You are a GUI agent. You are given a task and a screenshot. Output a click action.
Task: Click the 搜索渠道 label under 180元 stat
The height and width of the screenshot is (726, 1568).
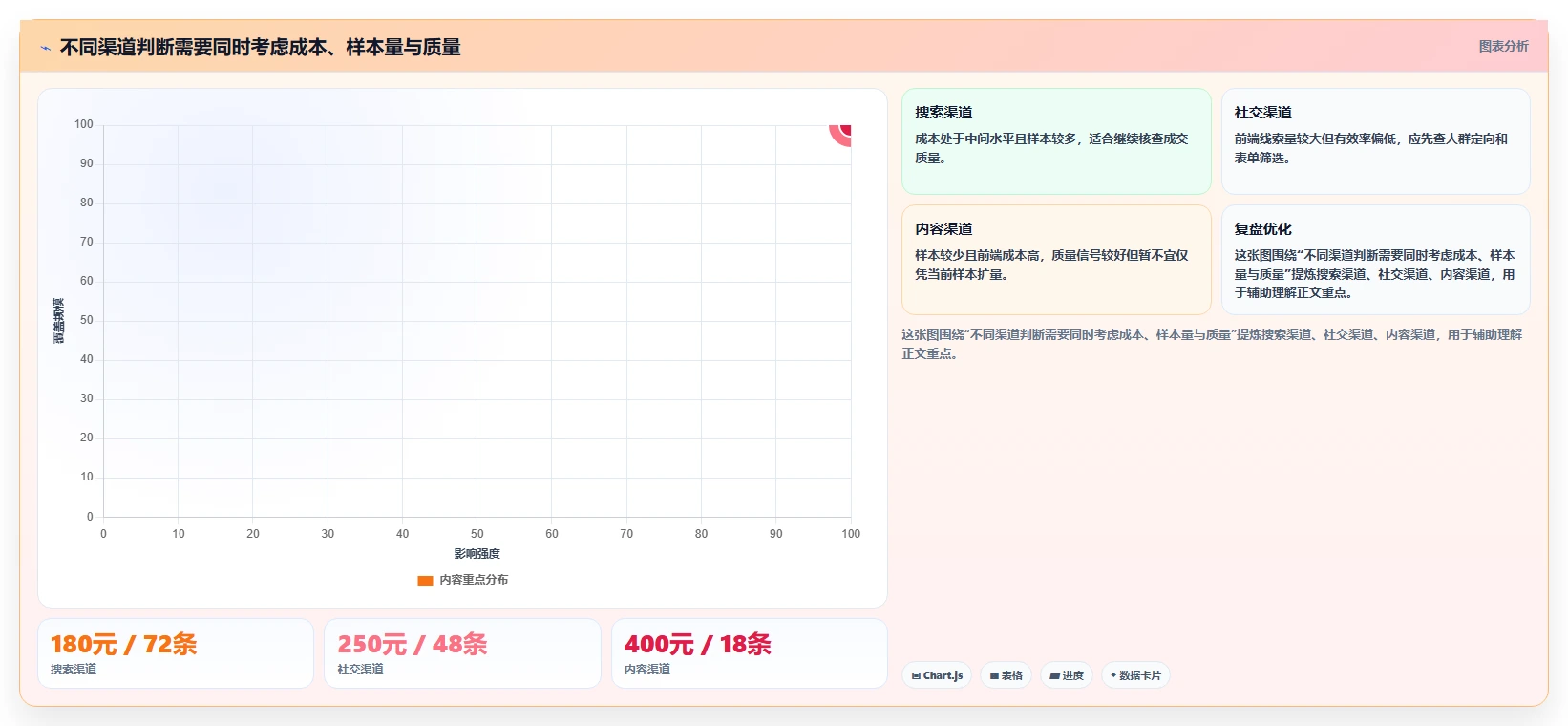tap(74, 670)
